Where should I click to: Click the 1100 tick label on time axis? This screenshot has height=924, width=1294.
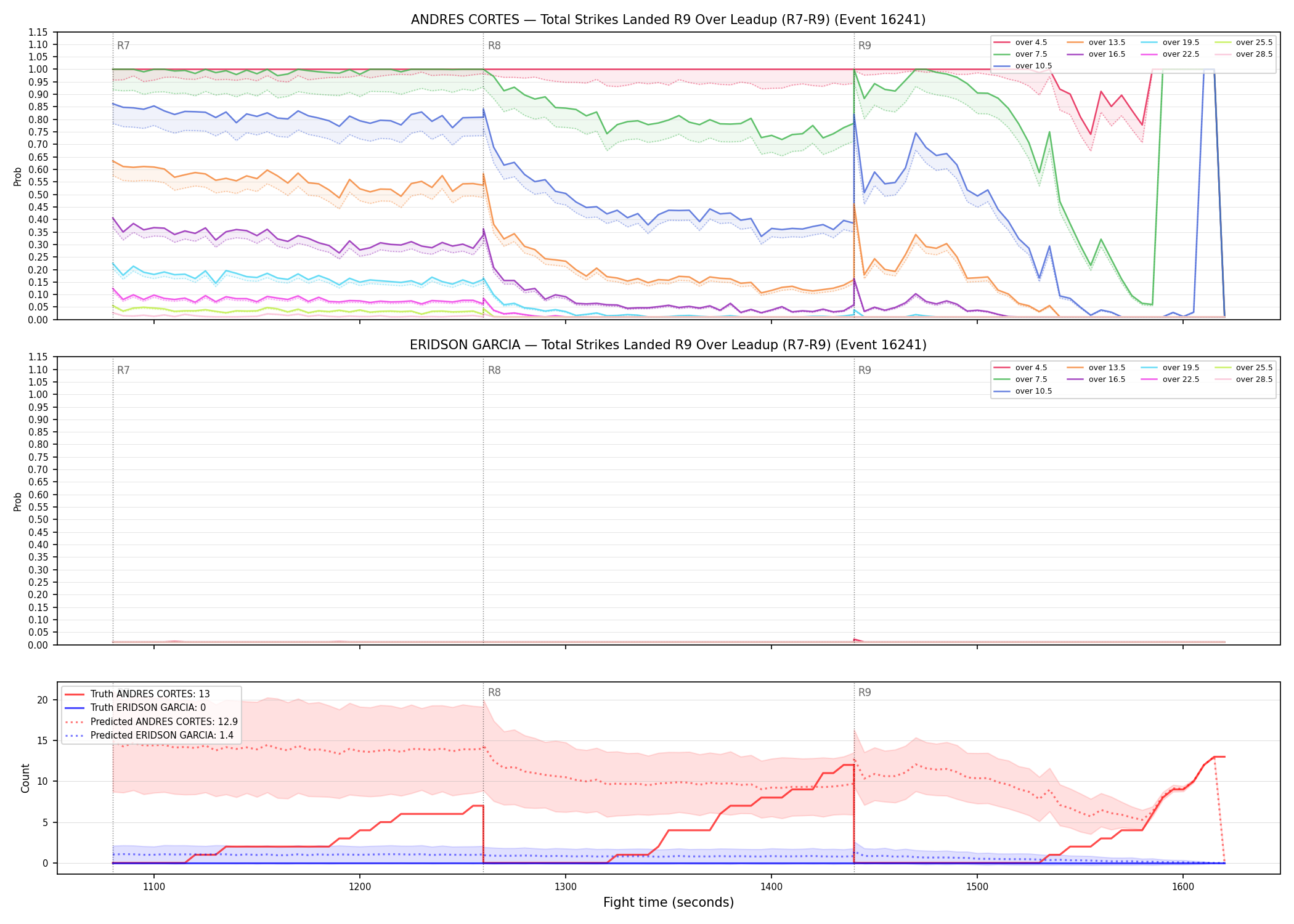(154, 886)
